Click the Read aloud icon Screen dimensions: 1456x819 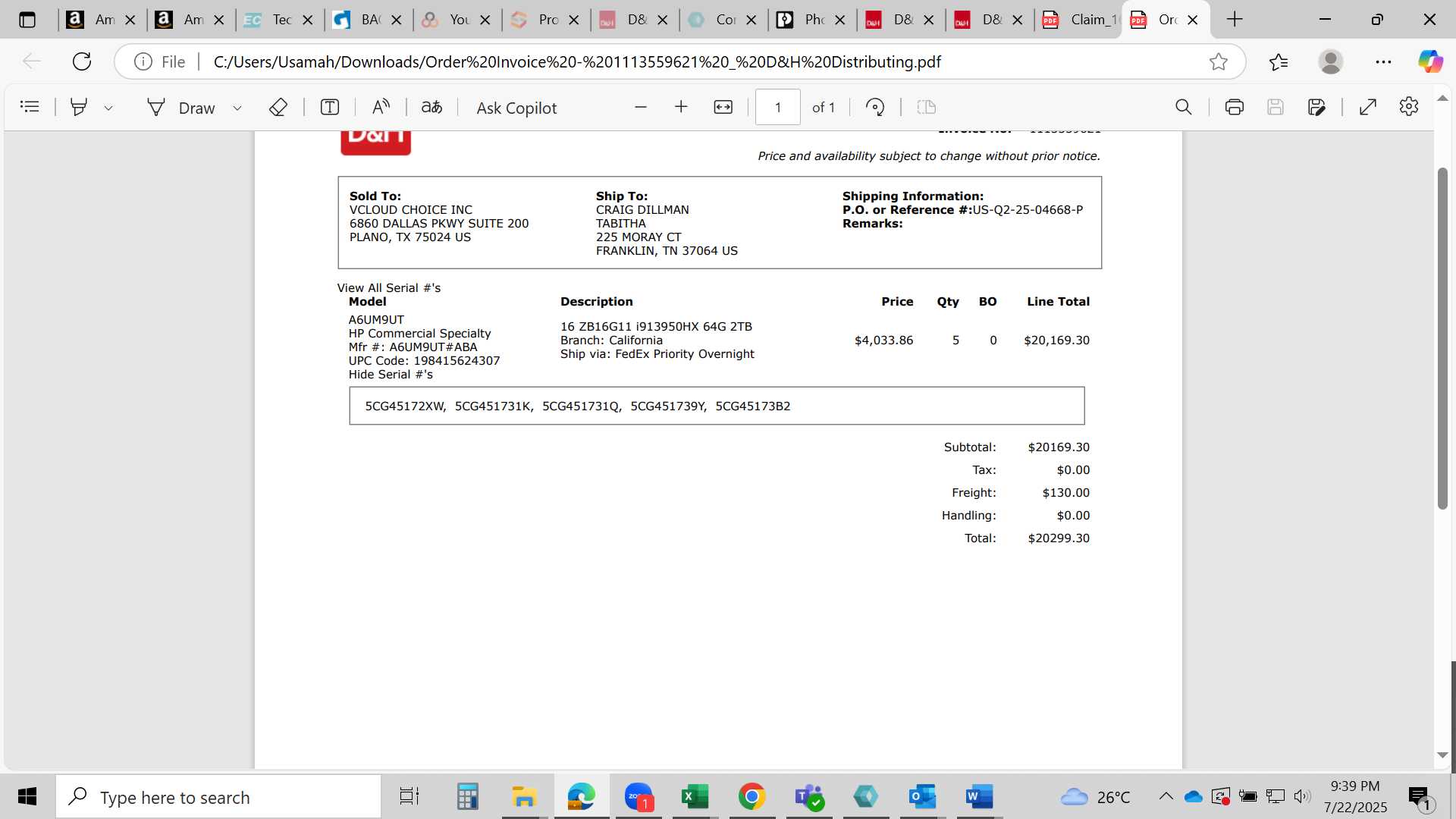tap(381, 107)
